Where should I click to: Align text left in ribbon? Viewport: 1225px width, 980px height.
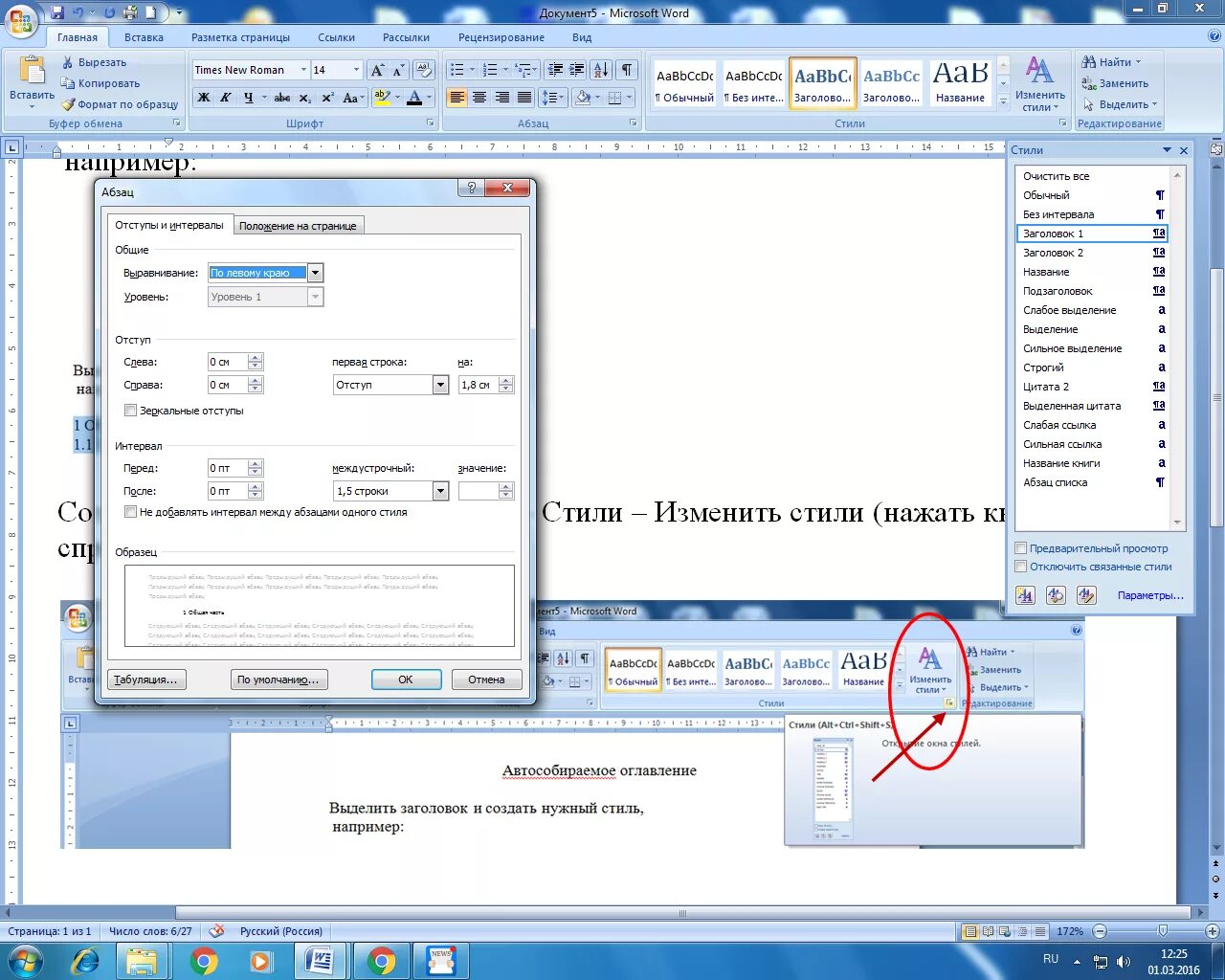[457, 98]
